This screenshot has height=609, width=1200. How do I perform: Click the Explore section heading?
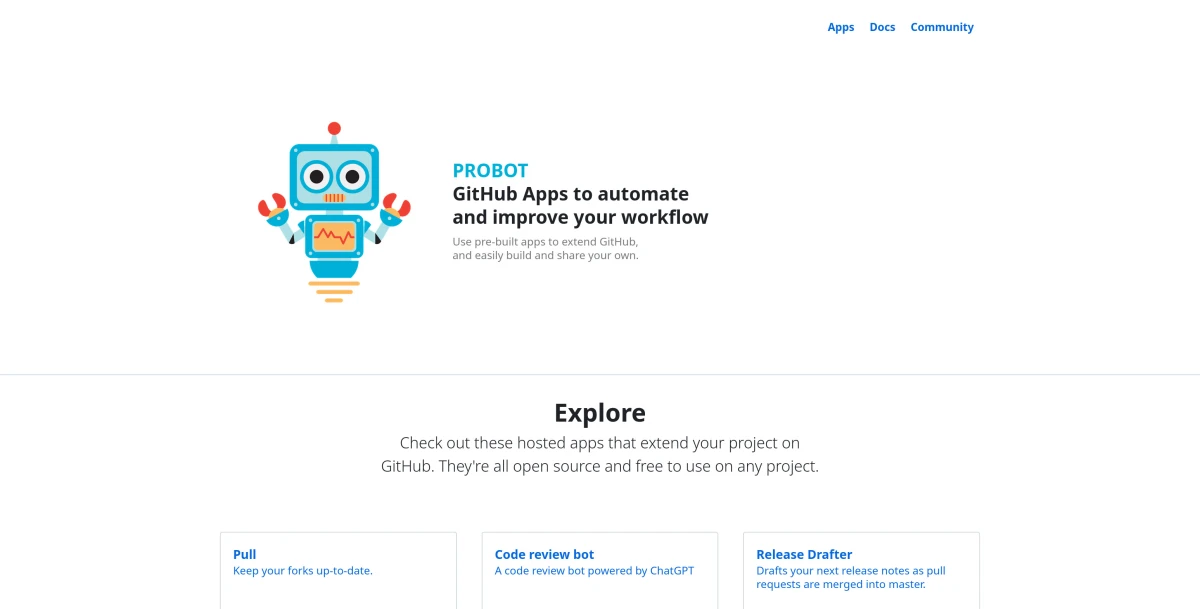point(599,413)
